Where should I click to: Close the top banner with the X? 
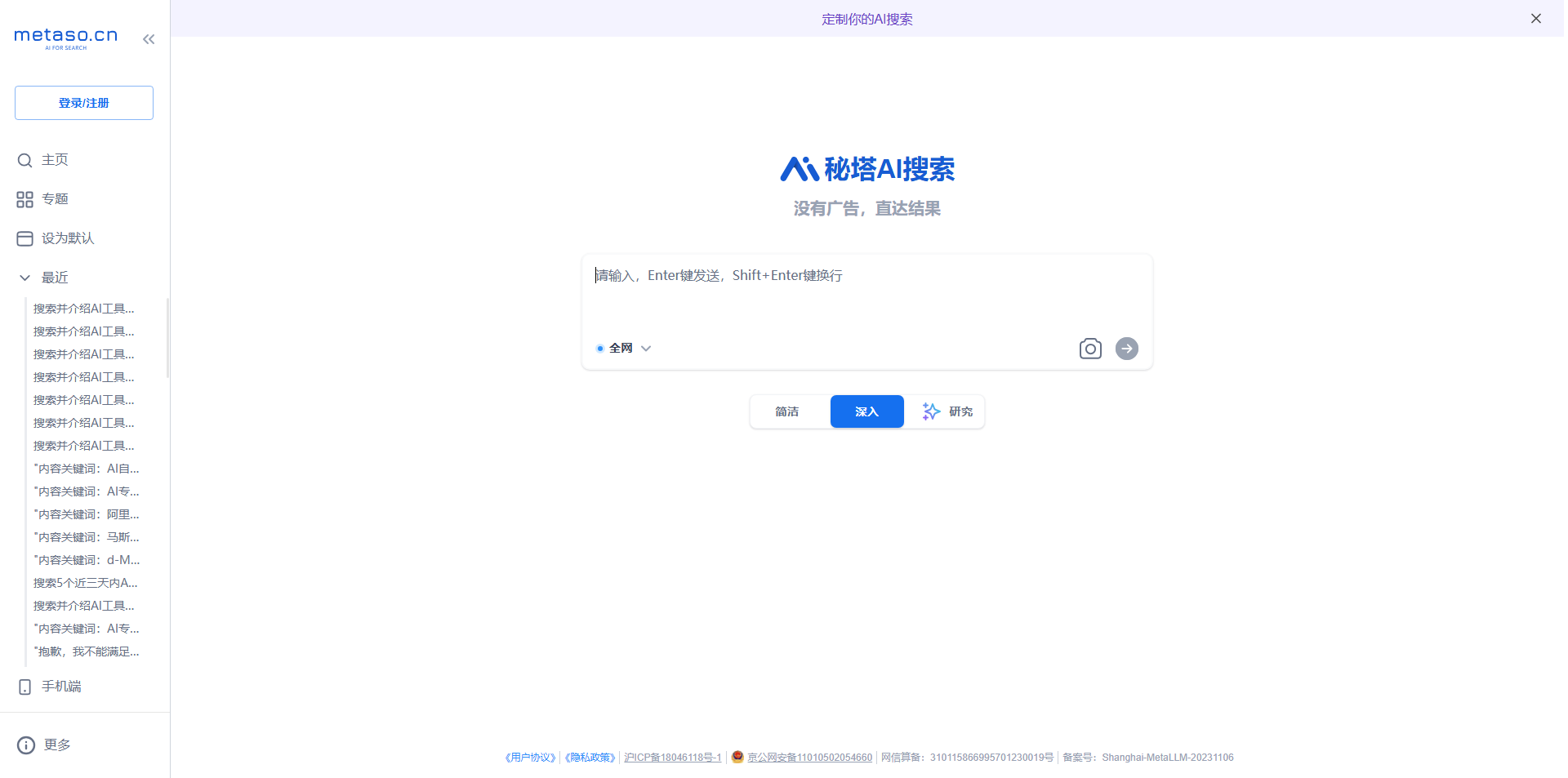point(1536,19)
